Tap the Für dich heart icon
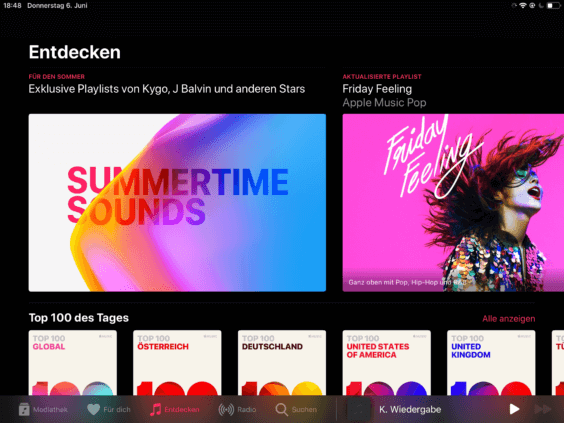The width and height of the screenshot is (564, 423). pos(94,409)
